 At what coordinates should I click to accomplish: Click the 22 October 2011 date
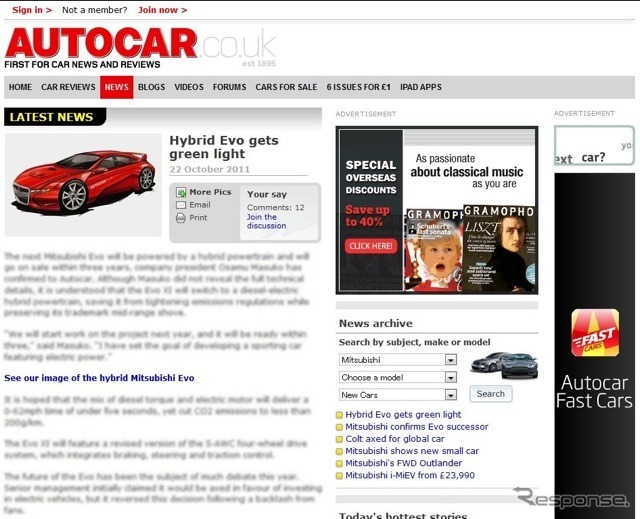pos(209,169)
